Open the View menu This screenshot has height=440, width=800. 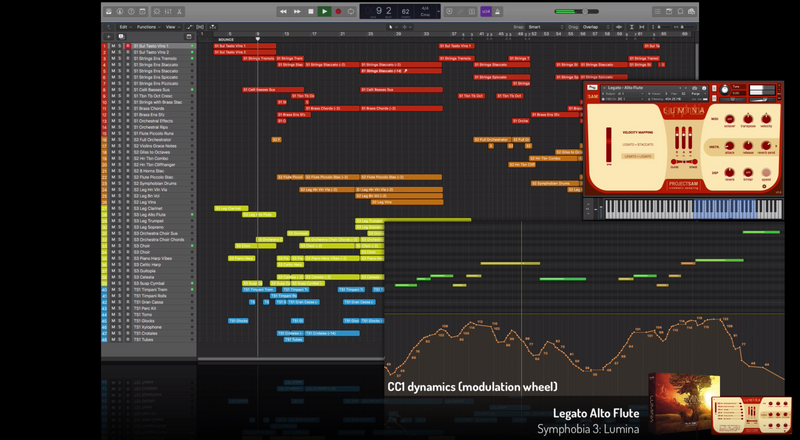172,27
